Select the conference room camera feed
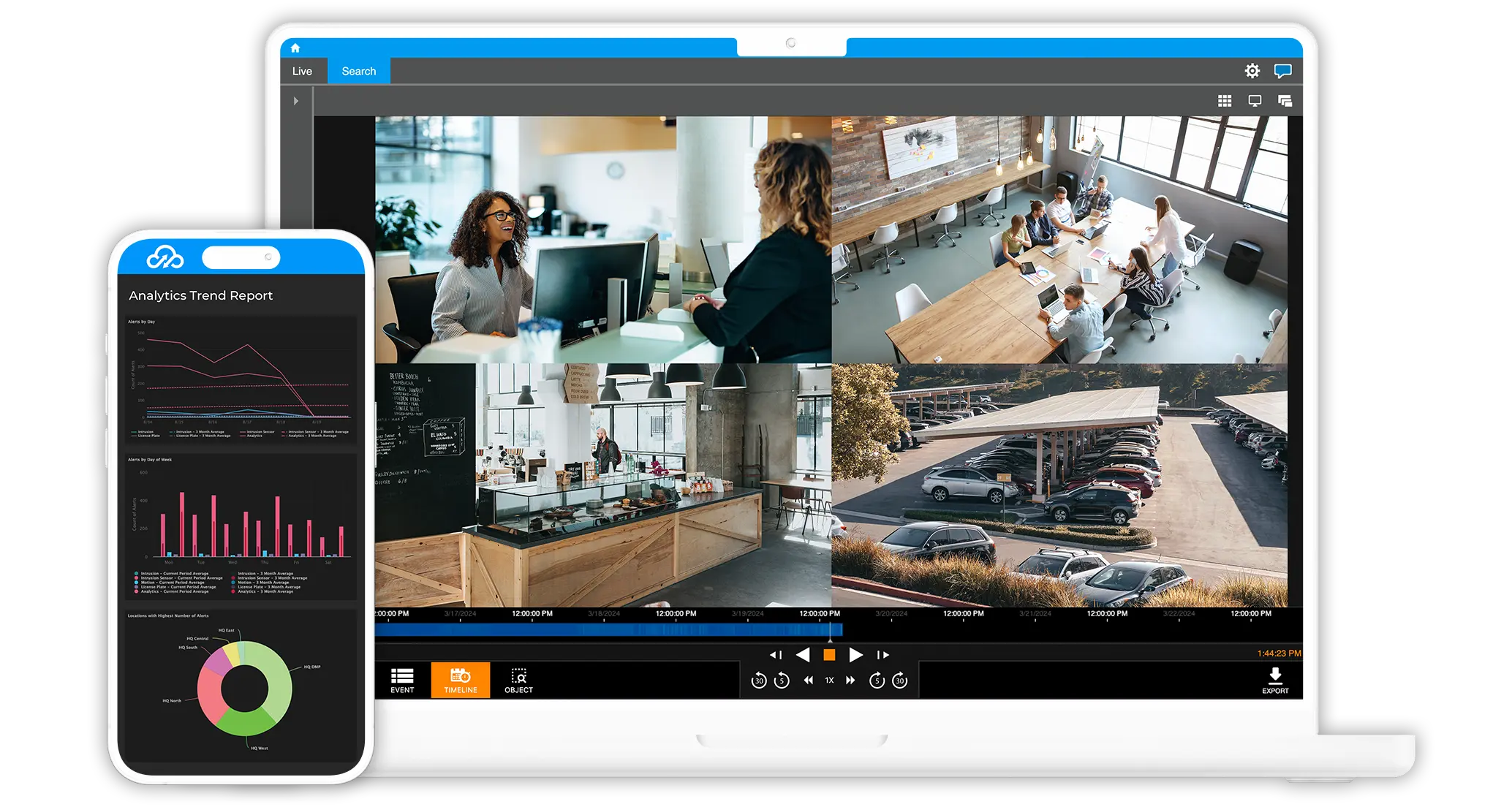The height and width of the screenshot is (807, 1512). click(1059, 240)
